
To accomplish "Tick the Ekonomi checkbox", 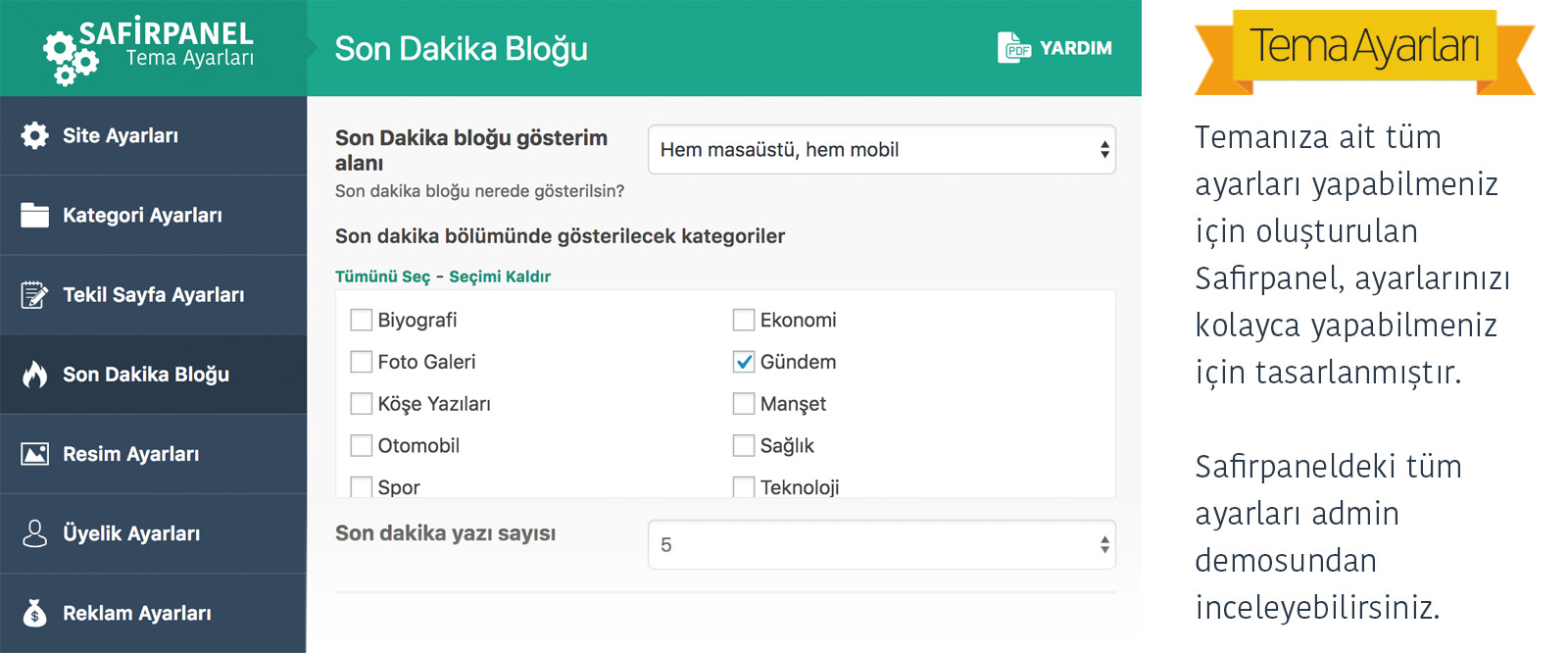I will pyautogui.click(x=744, y=320).
